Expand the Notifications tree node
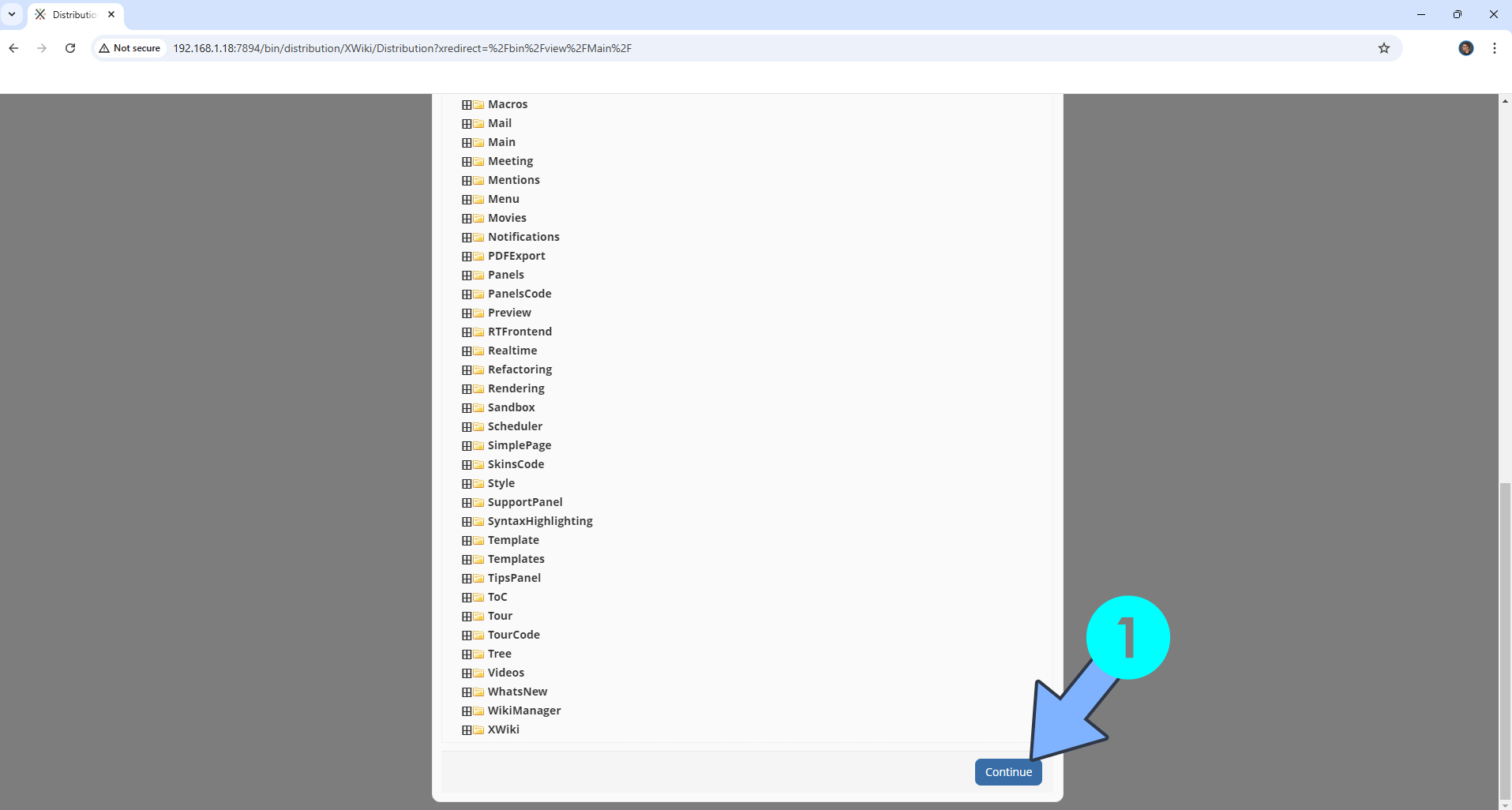This screenshot has width=1512, height=810. pyautogui.click(x=467, y=238)
